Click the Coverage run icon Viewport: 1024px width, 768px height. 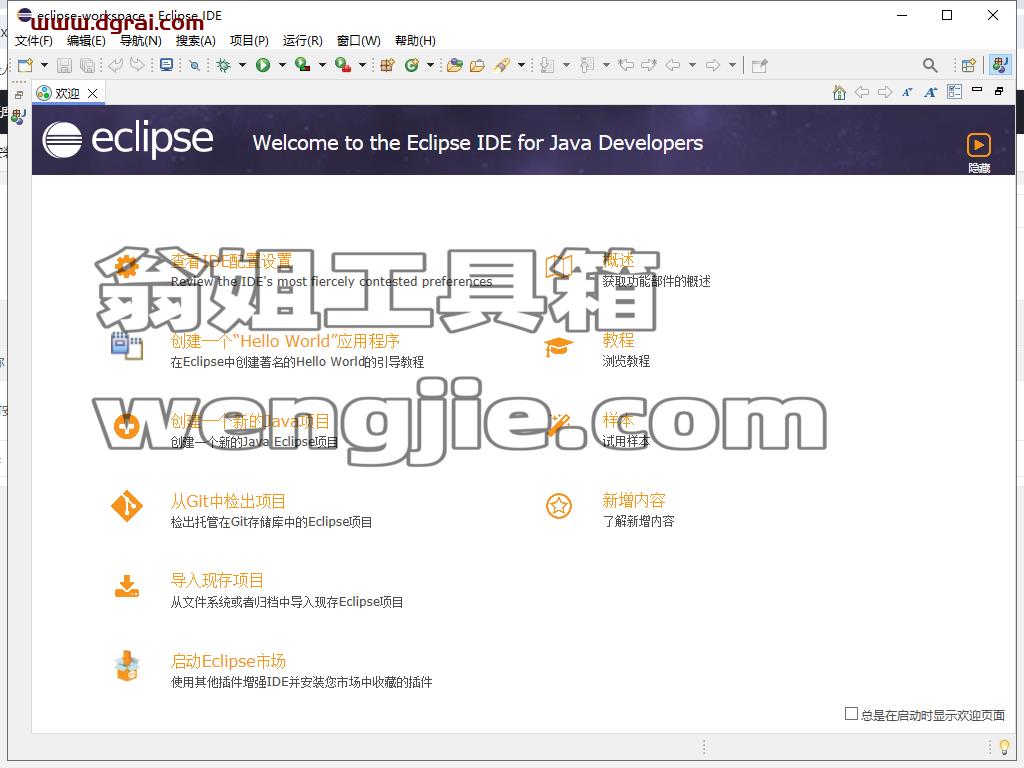point(302,65)
